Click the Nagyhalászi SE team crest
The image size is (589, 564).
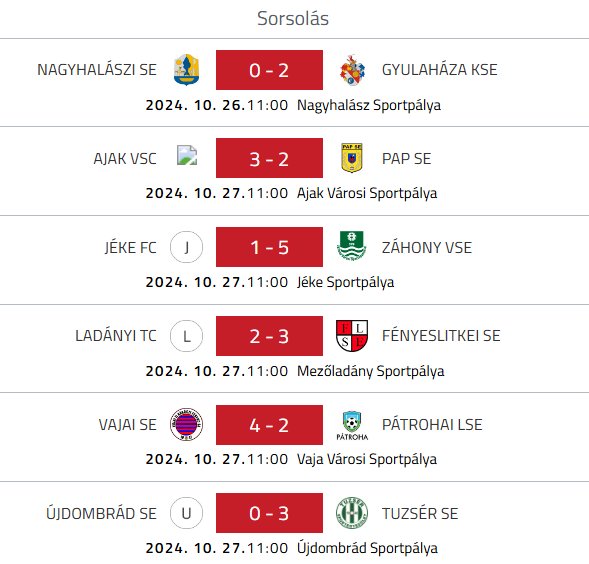click(x=186, y=70)
